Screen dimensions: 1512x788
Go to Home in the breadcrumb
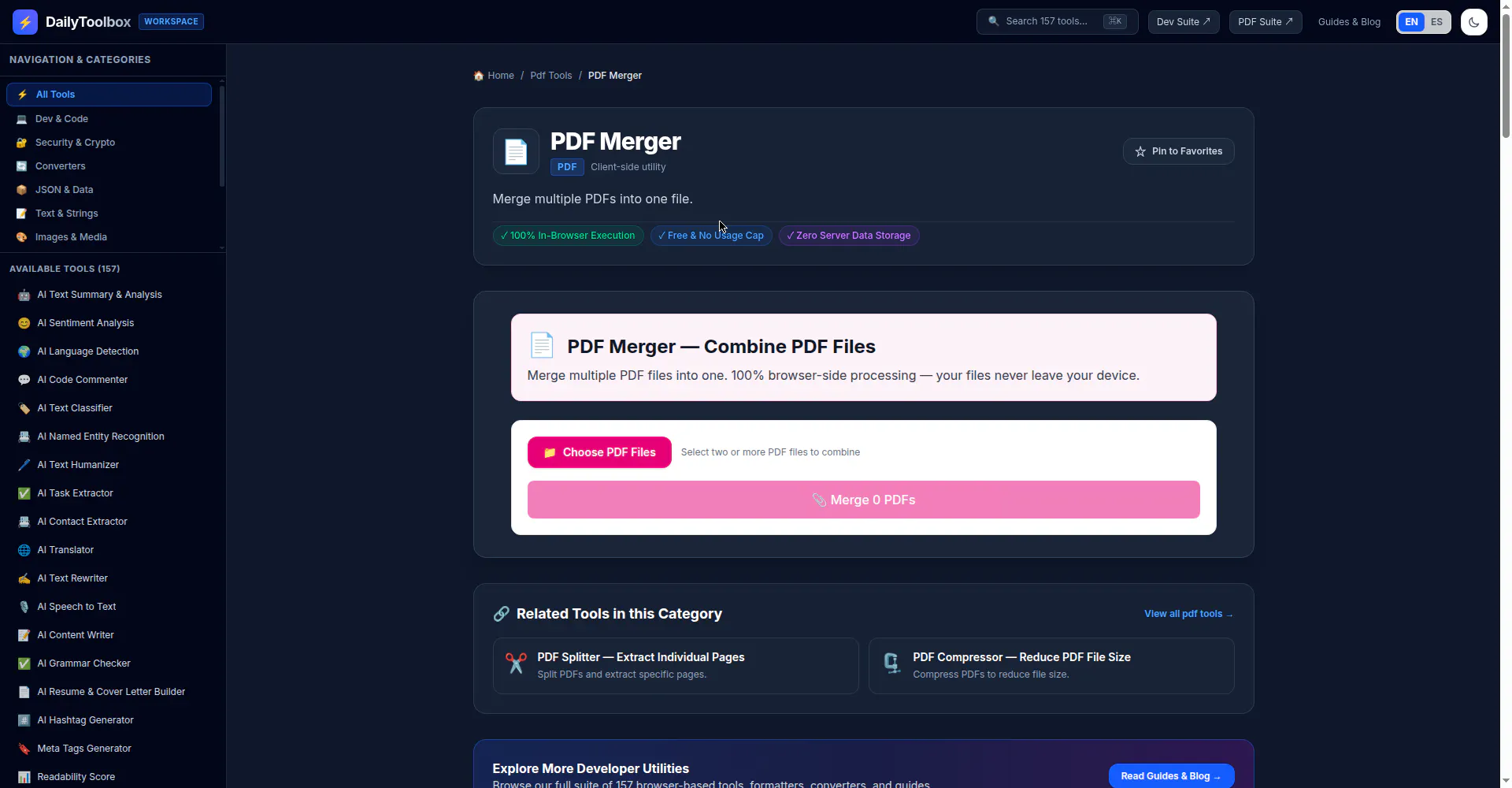494,76
